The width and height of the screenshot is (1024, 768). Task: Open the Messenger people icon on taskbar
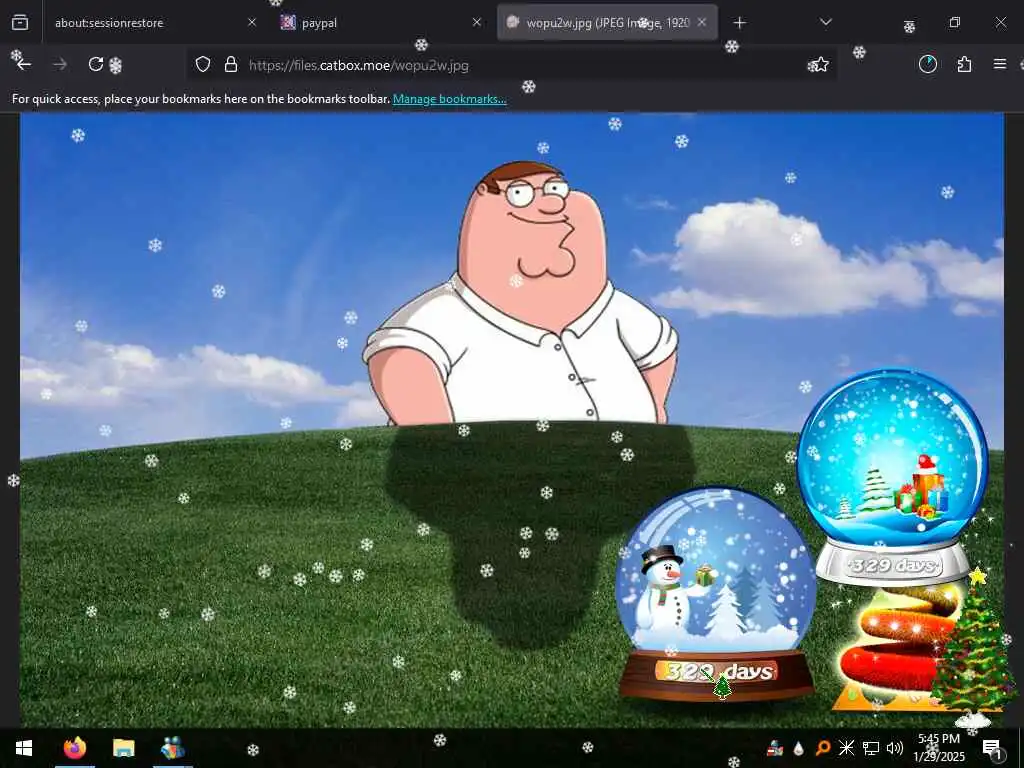pos(172,748)
